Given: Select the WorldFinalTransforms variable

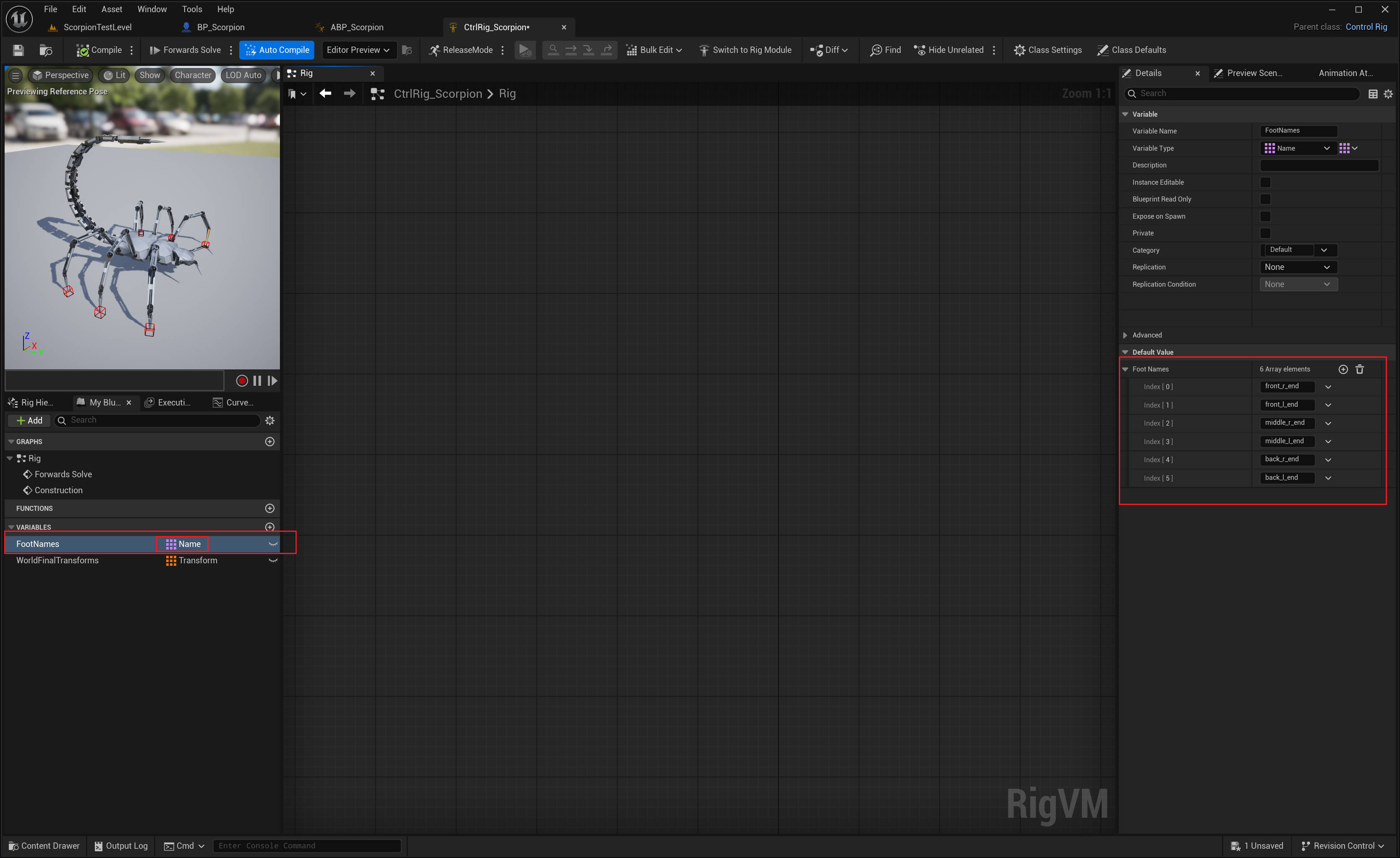Looking at the screenshot, I should pyautogui.click(x=57, y=560).
